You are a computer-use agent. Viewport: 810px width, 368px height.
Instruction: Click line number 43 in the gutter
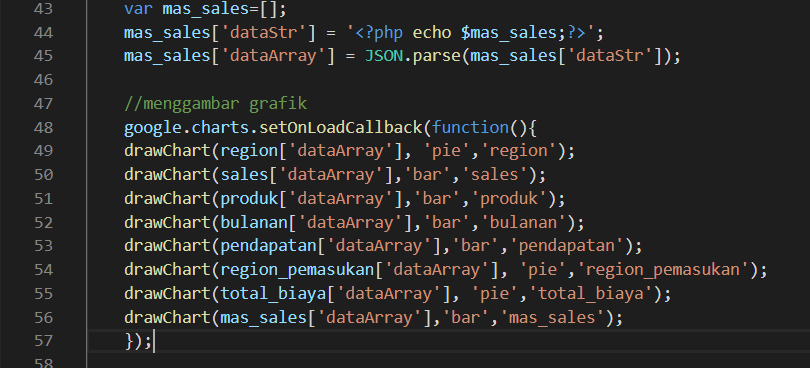point(43,9)
